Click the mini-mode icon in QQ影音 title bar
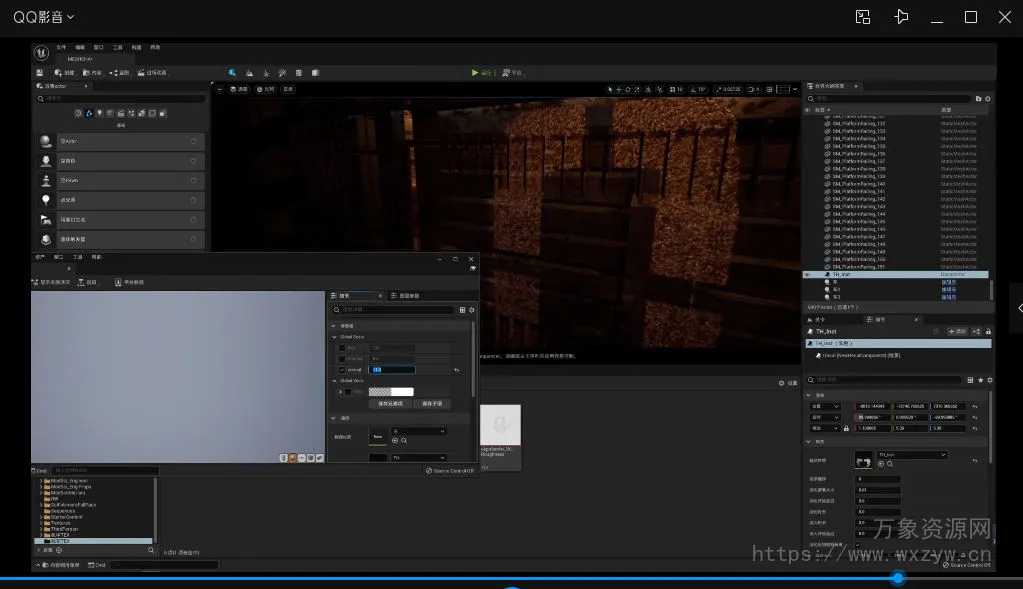Image resolution: width=1023 pixels, height=589 pixels. (863, 17)
